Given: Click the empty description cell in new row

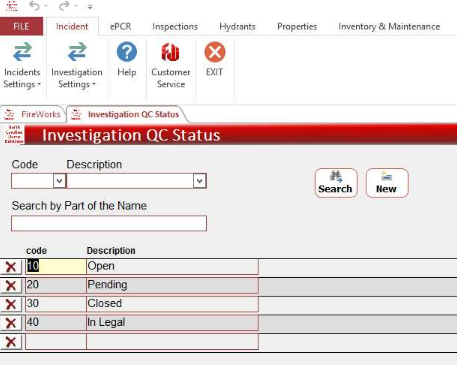Looking at the screenshot, I should (x=172, y=342).
